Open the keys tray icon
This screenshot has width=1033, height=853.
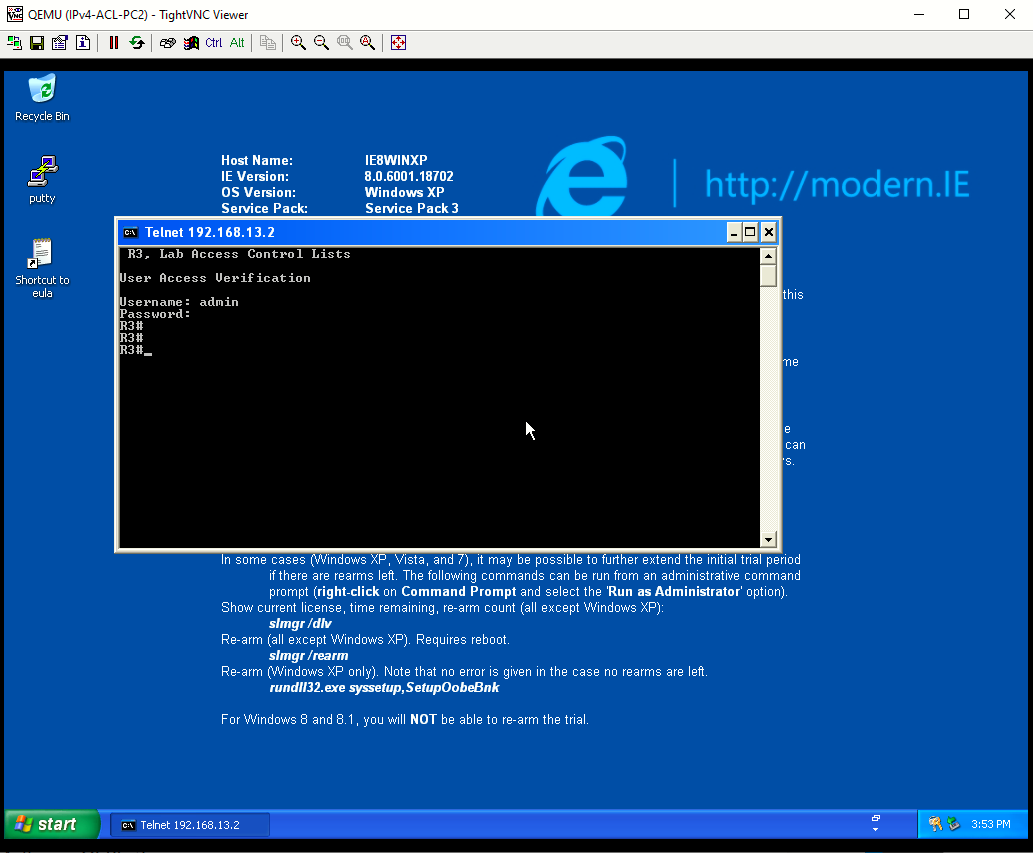click(935, 823)
